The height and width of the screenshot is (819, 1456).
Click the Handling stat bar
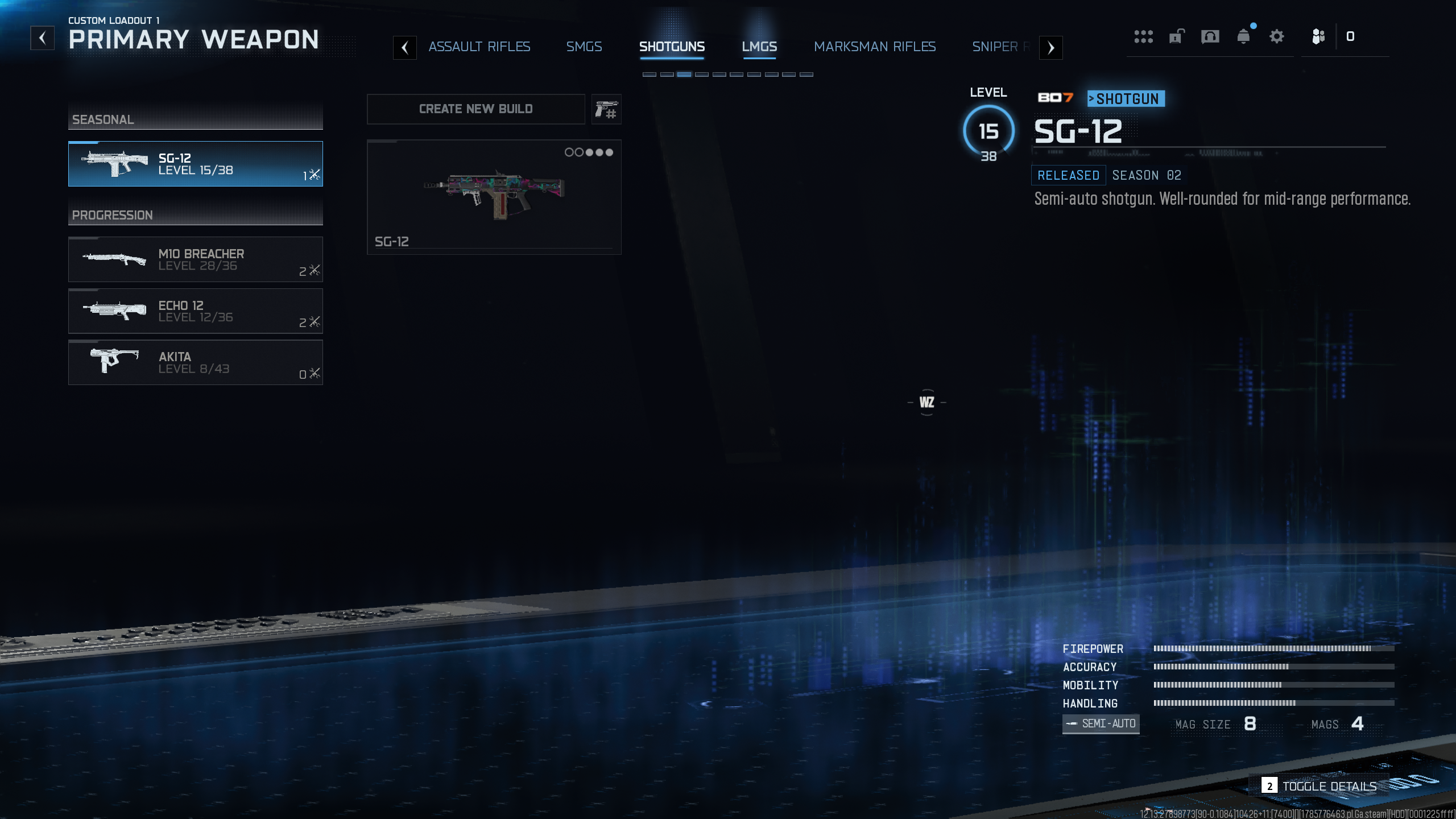pos(1274,703)
